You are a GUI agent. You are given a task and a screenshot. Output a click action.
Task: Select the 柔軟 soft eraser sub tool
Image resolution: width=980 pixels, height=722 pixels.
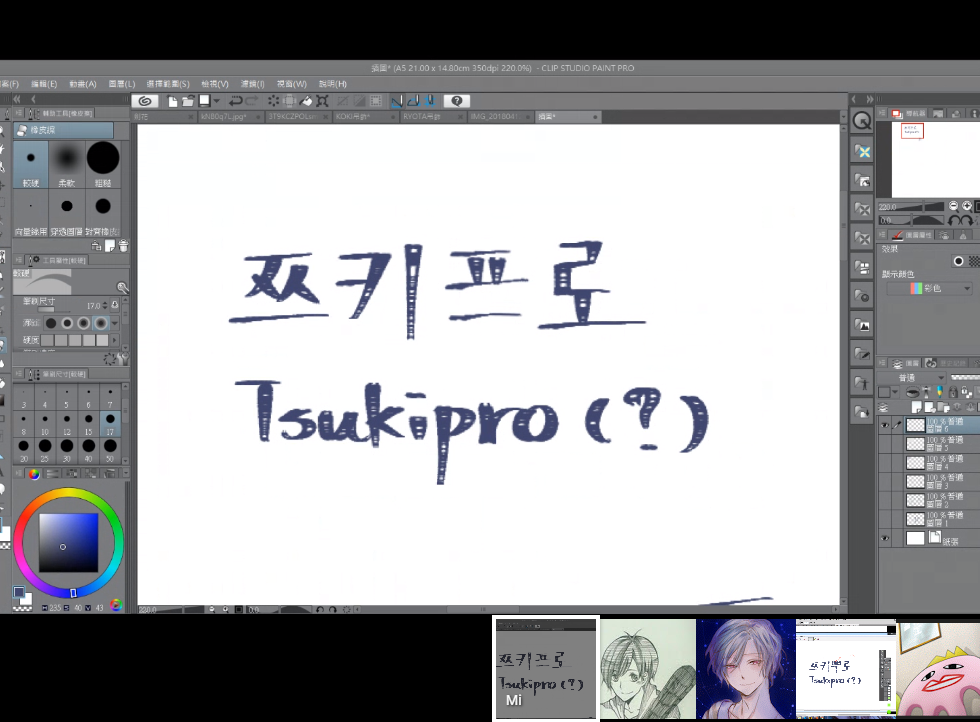[x=67, y=164]
